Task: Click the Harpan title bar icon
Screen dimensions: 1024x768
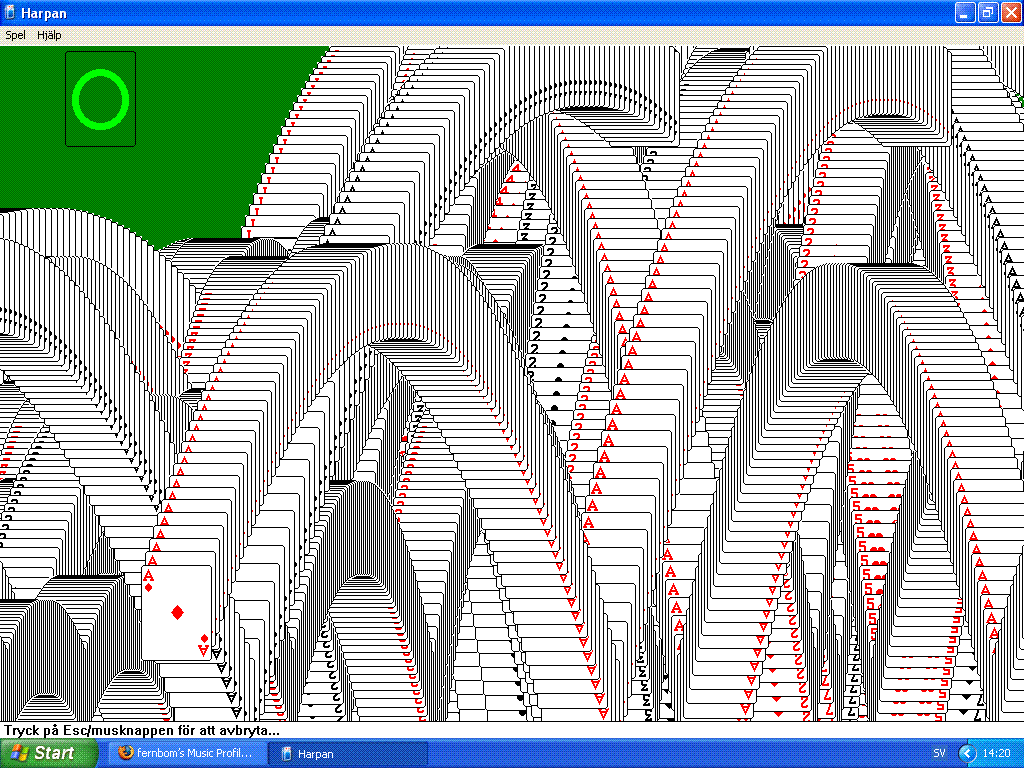Action: (10, 12)
